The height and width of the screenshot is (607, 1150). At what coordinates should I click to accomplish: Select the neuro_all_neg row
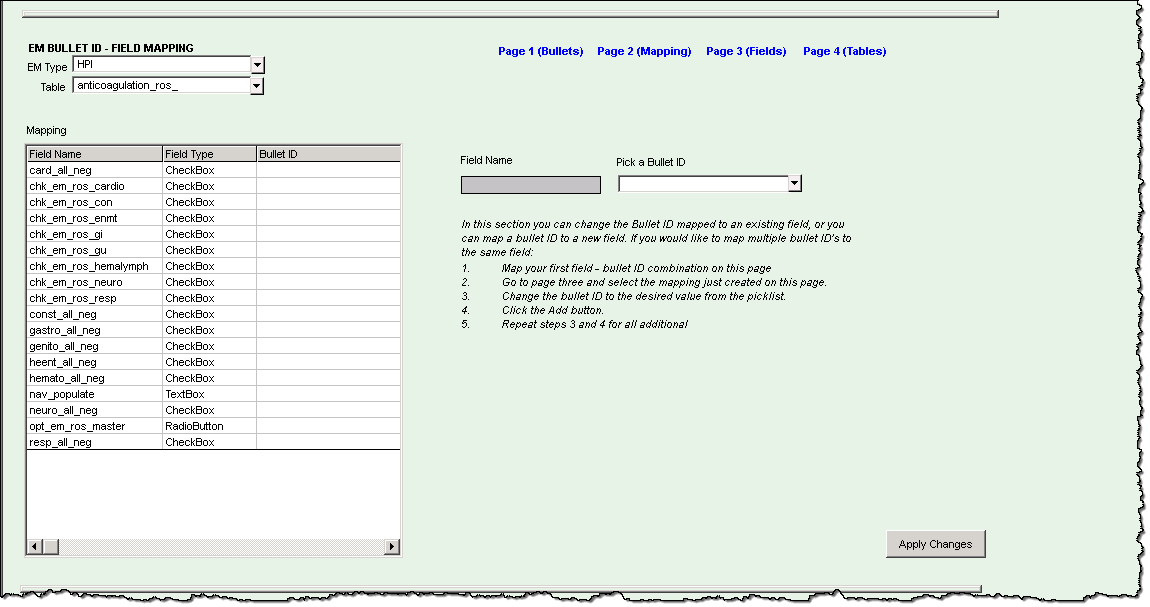[213, 411]
